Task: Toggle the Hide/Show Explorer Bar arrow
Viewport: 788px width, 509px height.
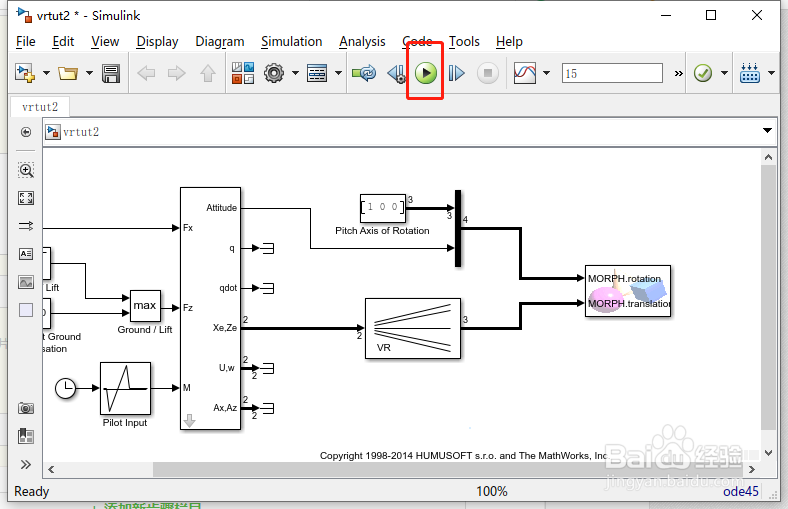Action: coord(26,132)
